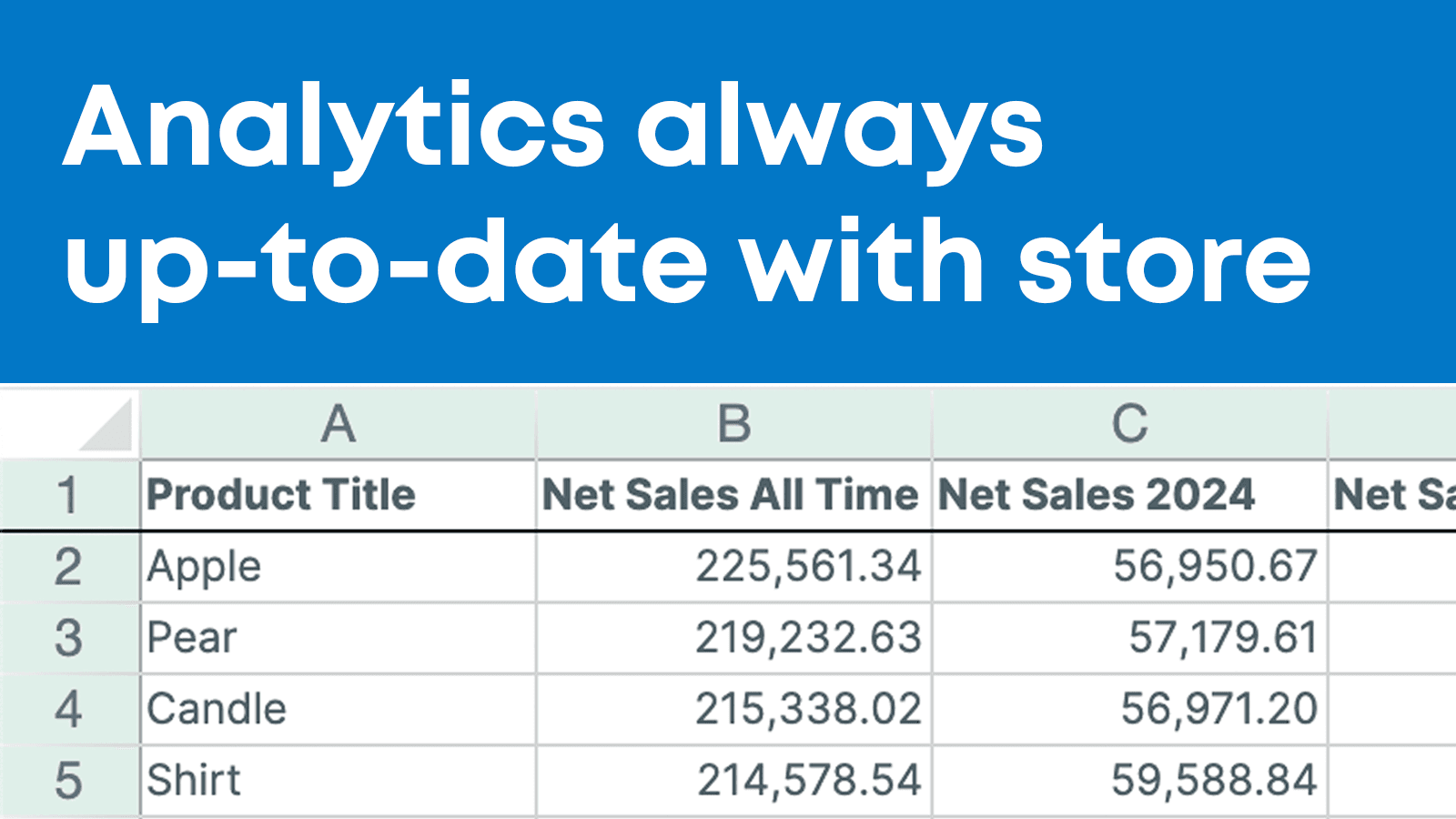Viewport: 1456px width, 819px height.
Task: Click the value 56,950.67 cell
Action: (x=1213, y=565)
